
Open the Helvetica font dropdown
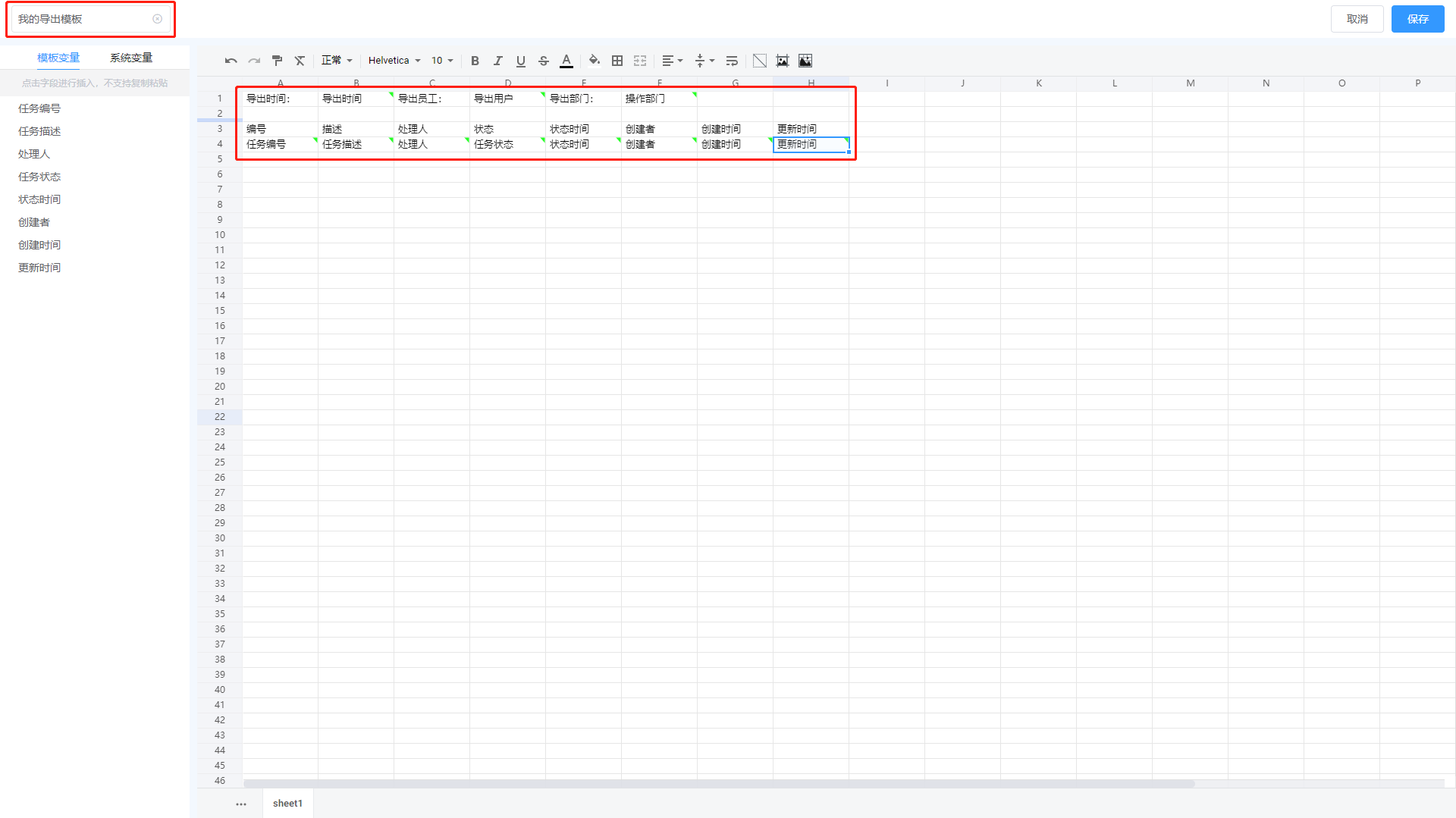[394, 61]
